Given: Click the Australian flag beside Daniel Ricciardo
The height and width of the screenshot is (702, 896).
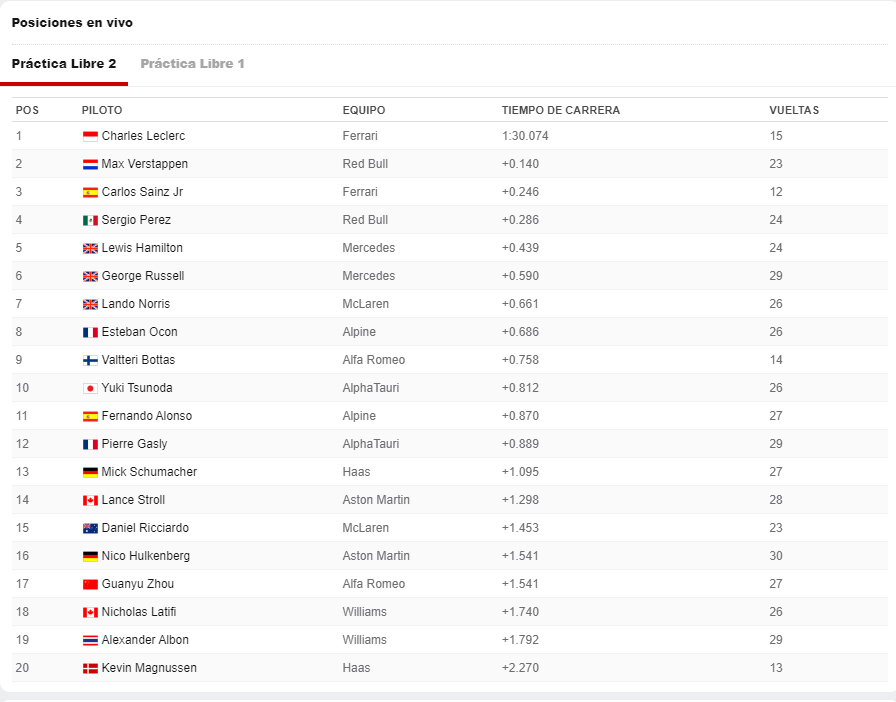Looking at the screenshot, I should 90,528.
